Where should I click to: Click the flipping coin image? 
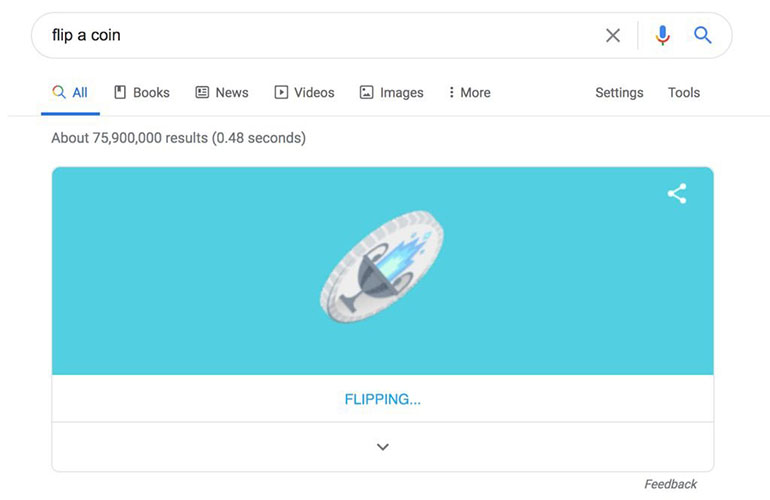pyautogui.click(x=382, y=267)
